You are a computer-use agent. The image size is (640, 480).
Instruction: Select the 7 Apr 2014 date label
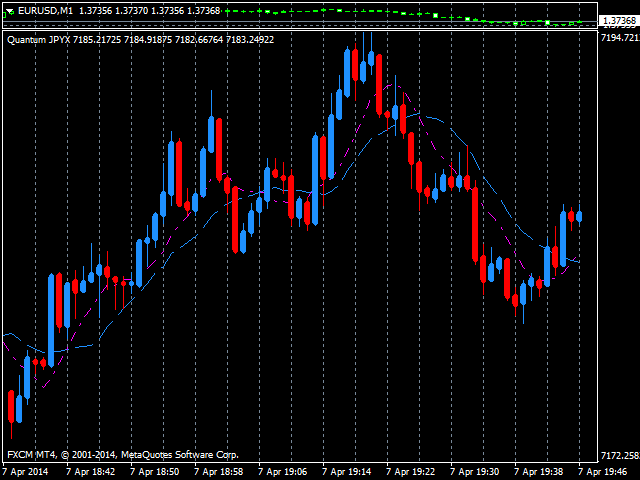25,471
